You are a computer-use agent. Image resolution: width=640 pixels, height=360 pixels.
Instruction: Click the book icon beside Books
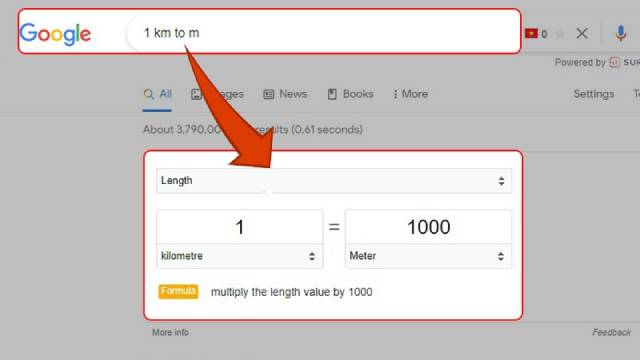click(332, 94)
